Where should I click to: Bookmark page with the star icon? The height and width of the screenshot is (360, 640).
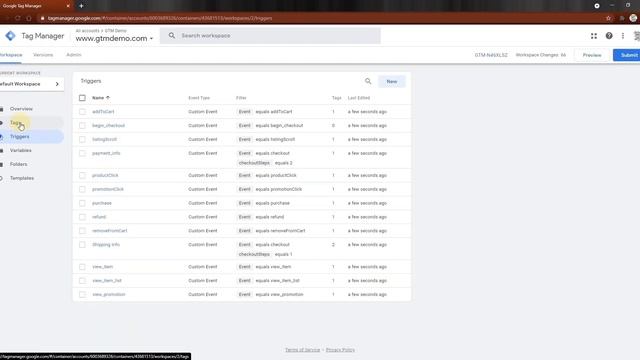[609, 18]
